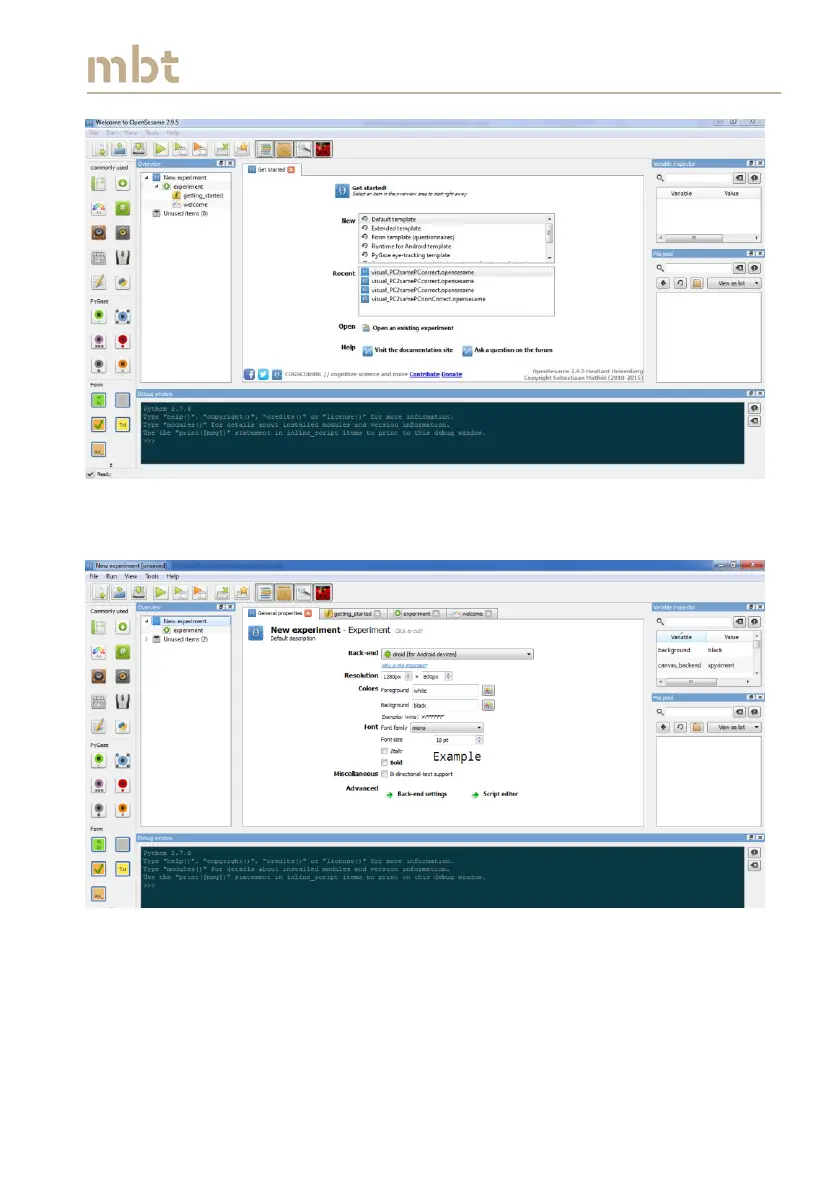Switch to the welcome tab

point(472,613)
